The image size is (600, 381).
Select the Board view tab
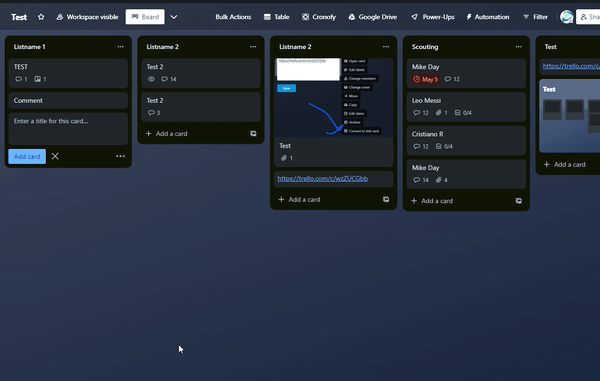click(x=145, y=17)
